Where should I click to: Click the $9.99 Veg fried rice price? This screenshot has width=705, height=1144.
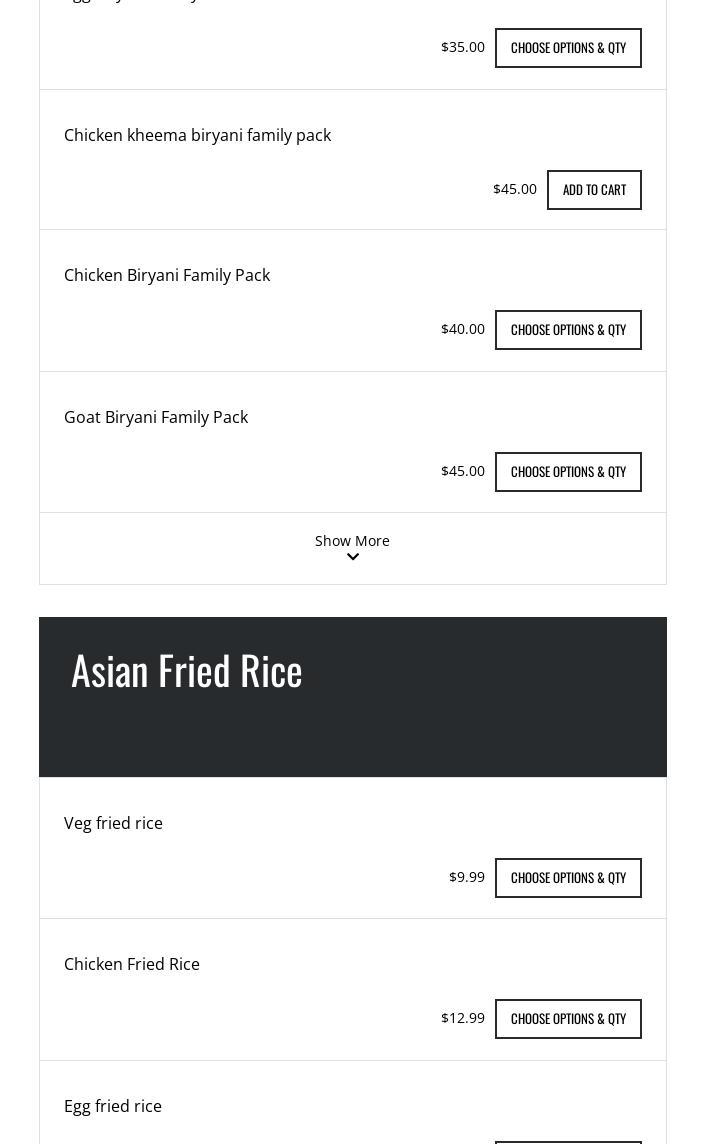click(x=466, y=877)
